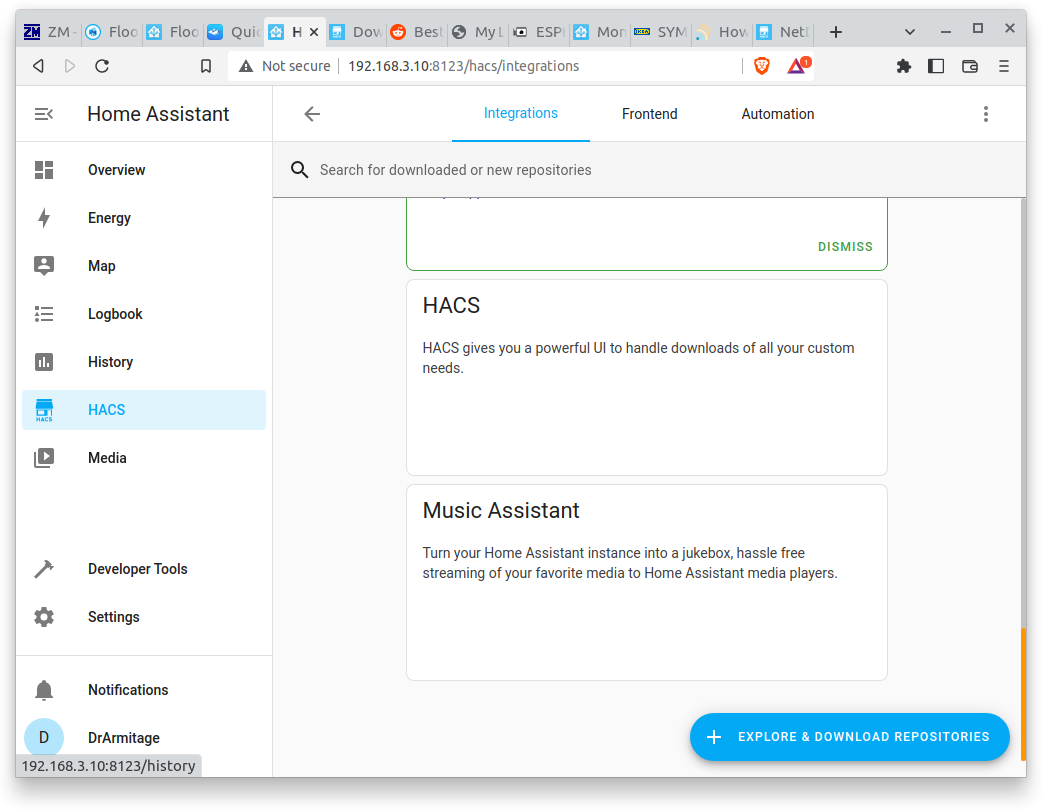
Task: Click Explore & Download Repositories button
Action: [x=849, y=737]
